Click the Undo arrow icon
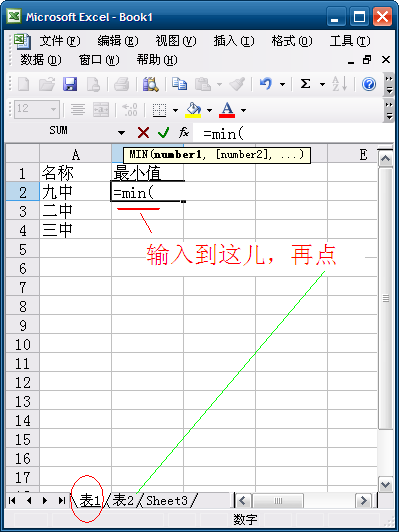 coord(265,84)
